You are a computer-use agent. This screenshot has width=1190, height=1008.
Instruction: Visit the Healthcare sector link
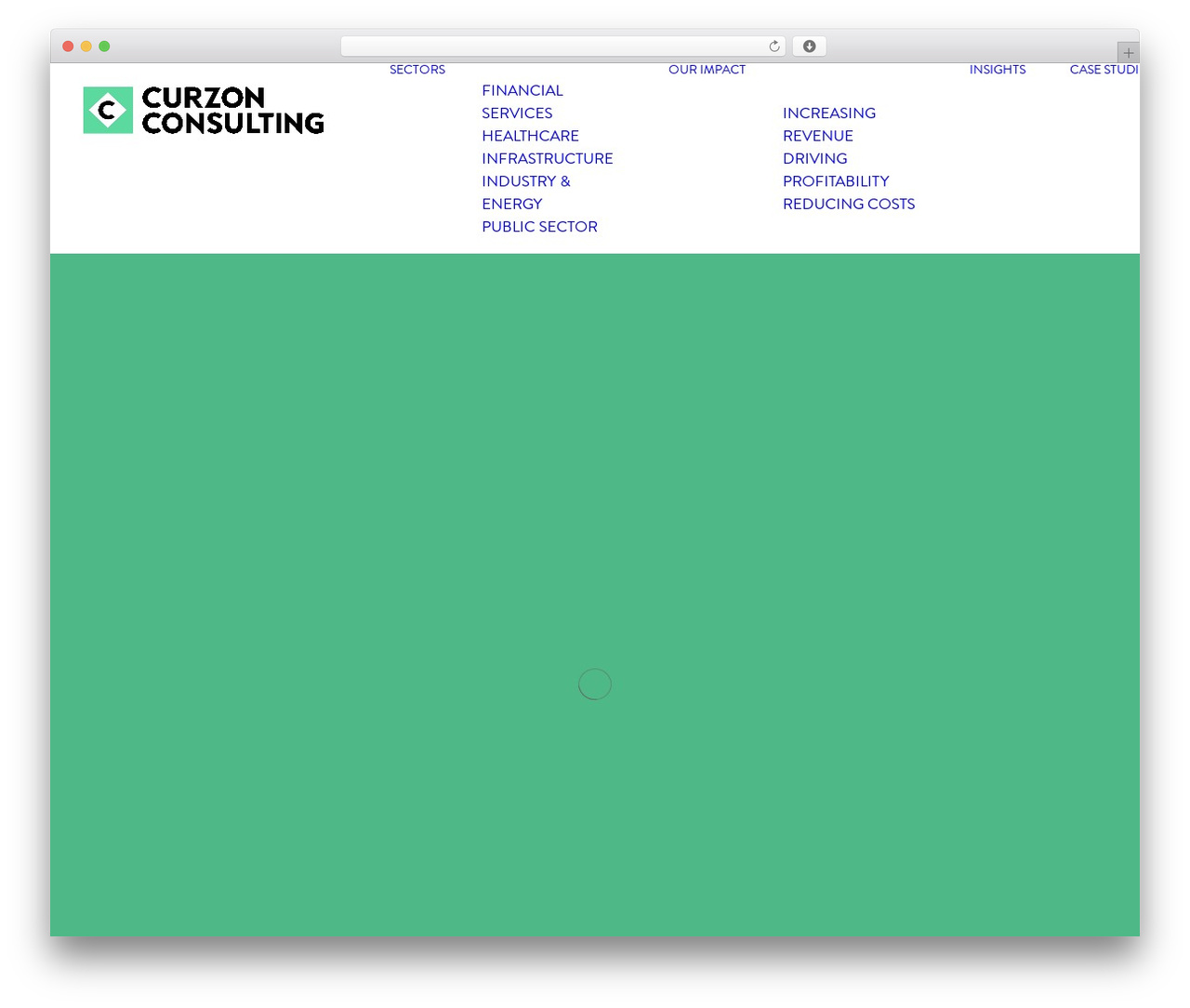(530, 136)
